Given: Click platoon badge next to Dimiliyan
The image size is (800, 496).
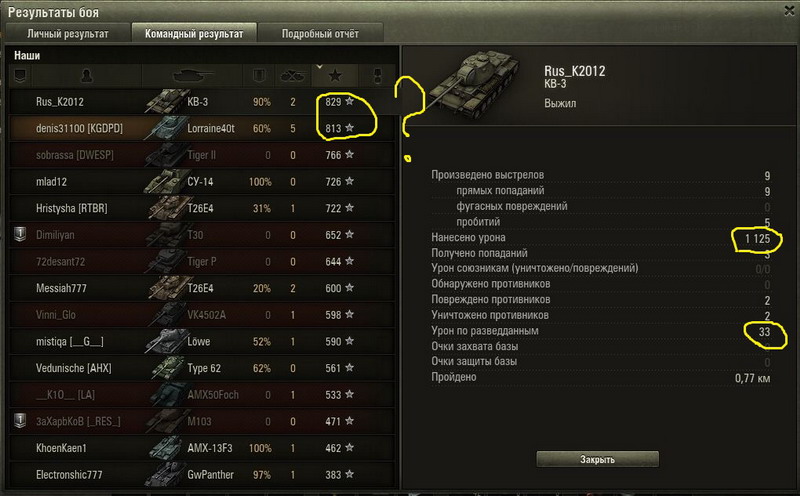Looking at the screenshot, I should pos(20,235).
